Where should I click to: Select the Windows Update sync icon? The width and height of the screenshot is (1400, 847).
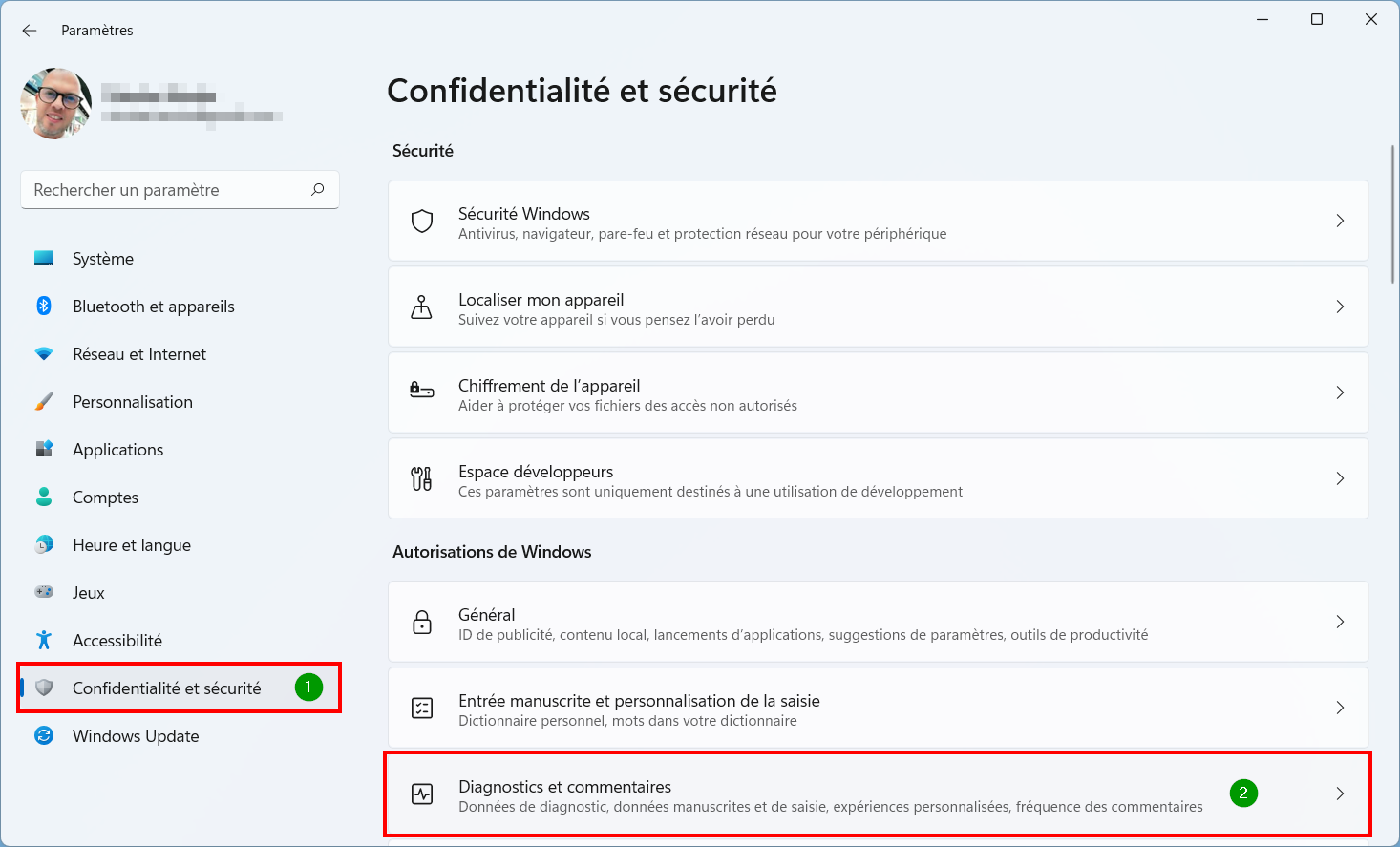point(44,735)
